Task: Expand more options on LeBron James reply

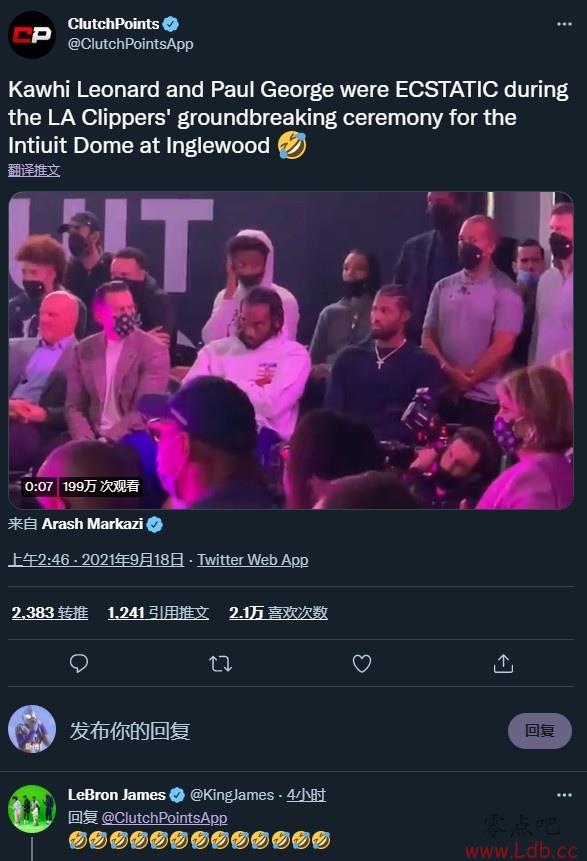Action: [x=564, y=795]
